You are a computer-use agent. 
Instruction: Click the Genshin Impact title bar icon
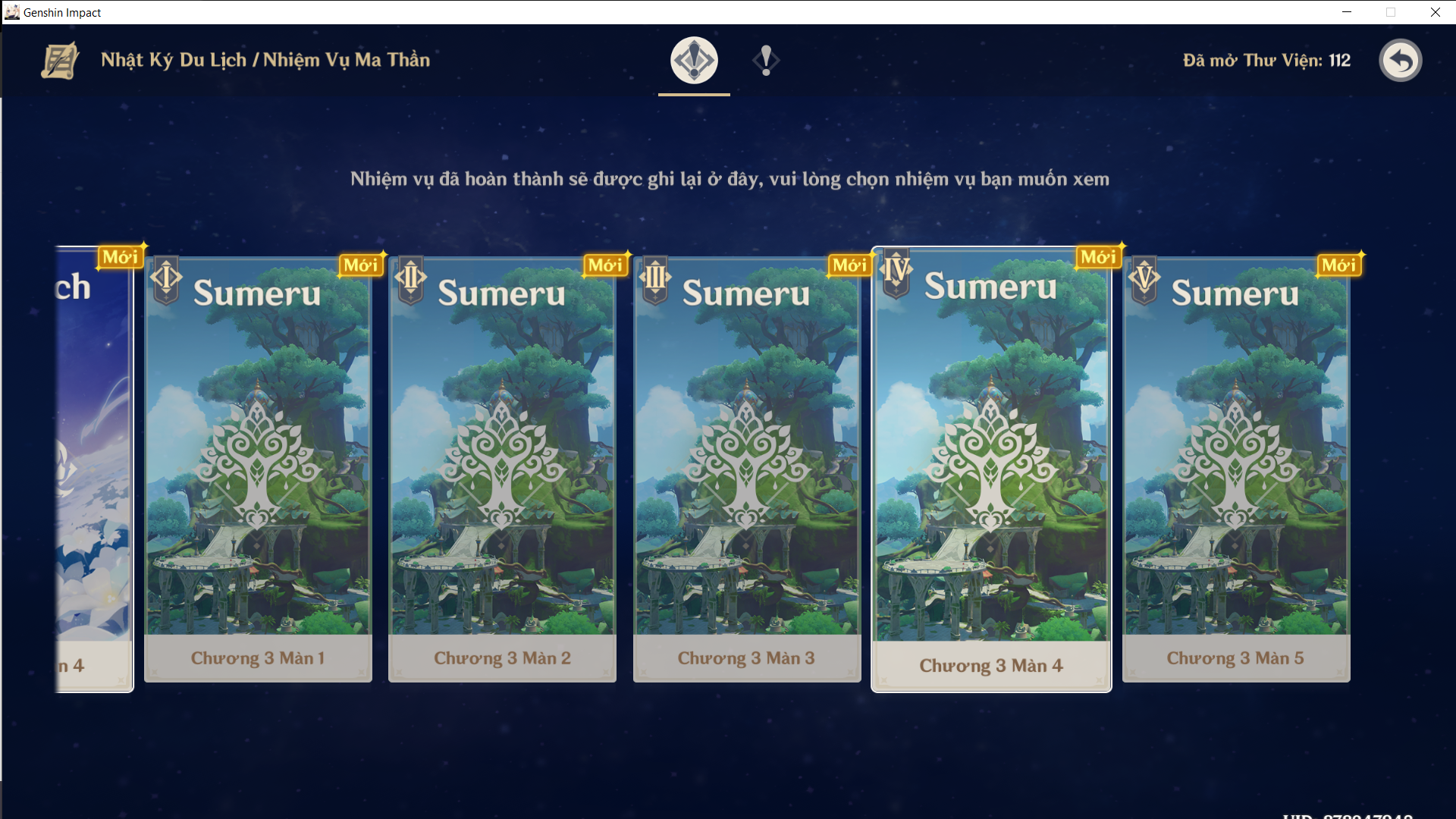pyautogui.click(x=12, y=12)
